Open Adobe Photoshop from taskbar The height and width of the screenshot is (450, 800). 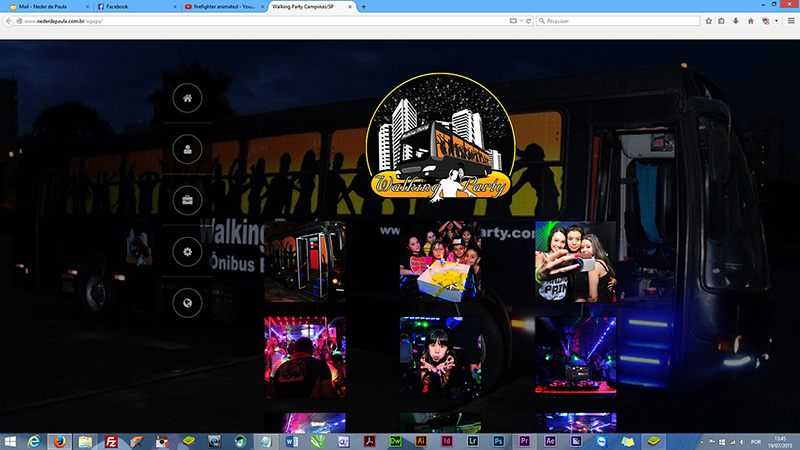click(498, 441)
